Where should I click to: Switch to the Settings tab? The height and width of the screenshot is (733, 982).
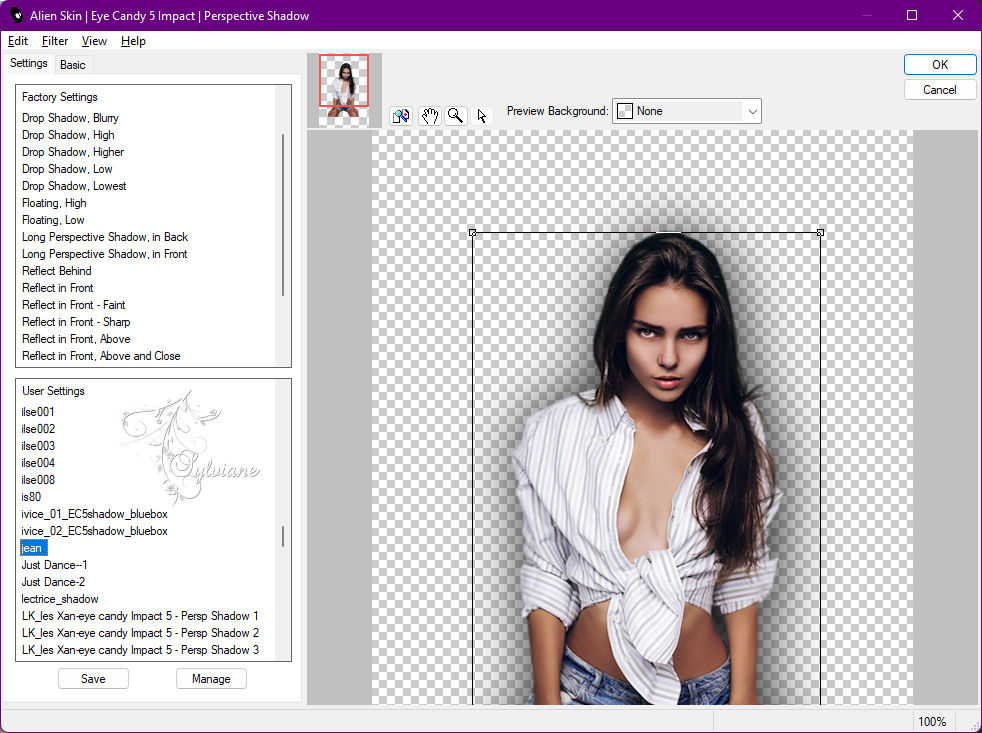tap(29, 63)
